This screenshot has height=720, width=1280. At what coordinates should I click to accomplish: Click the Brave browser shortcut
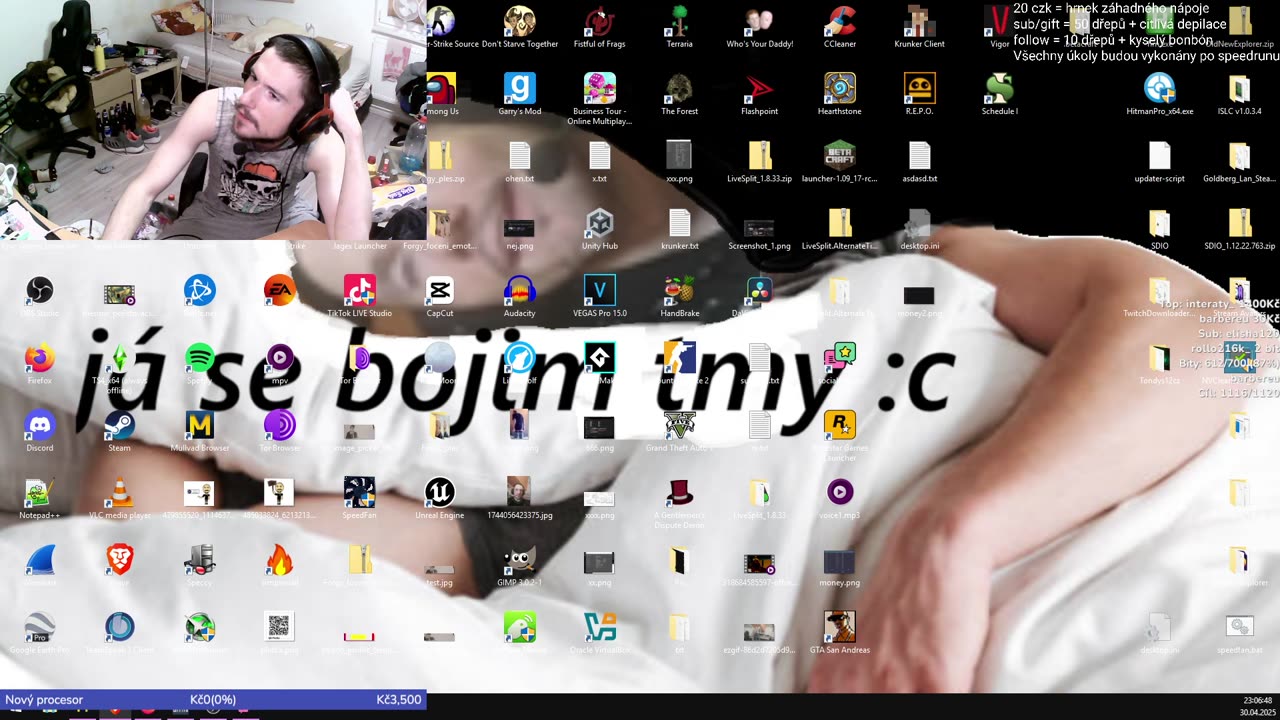(x=120, y=564)
